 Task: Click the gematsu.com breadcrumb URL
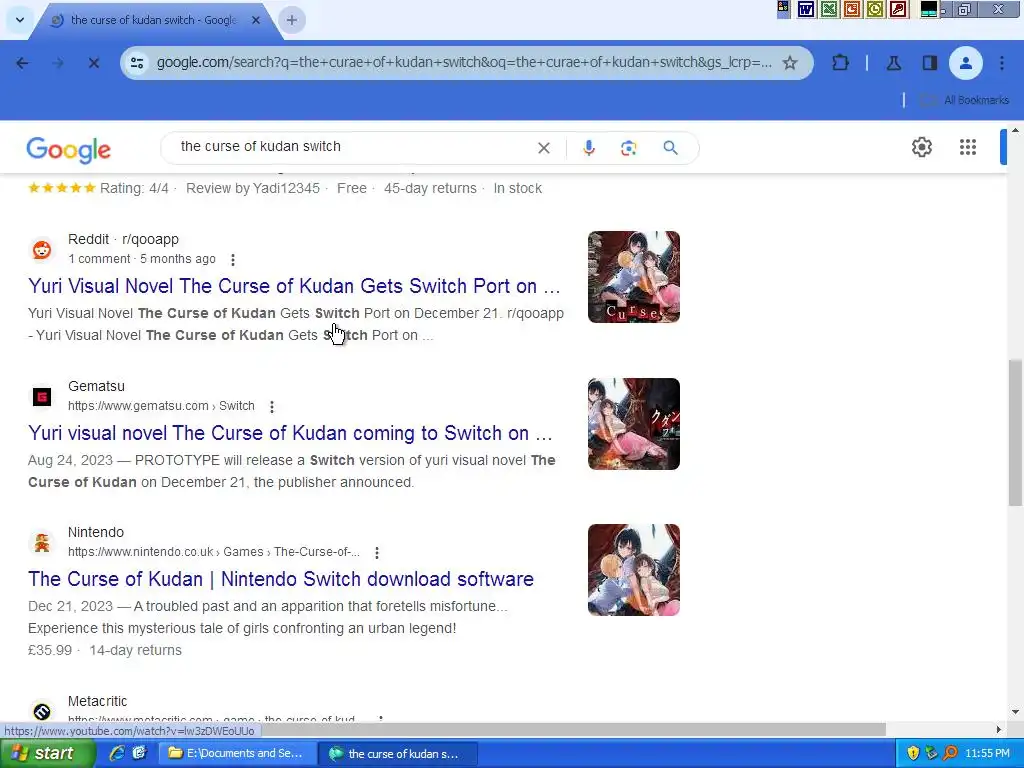point(161,406)
